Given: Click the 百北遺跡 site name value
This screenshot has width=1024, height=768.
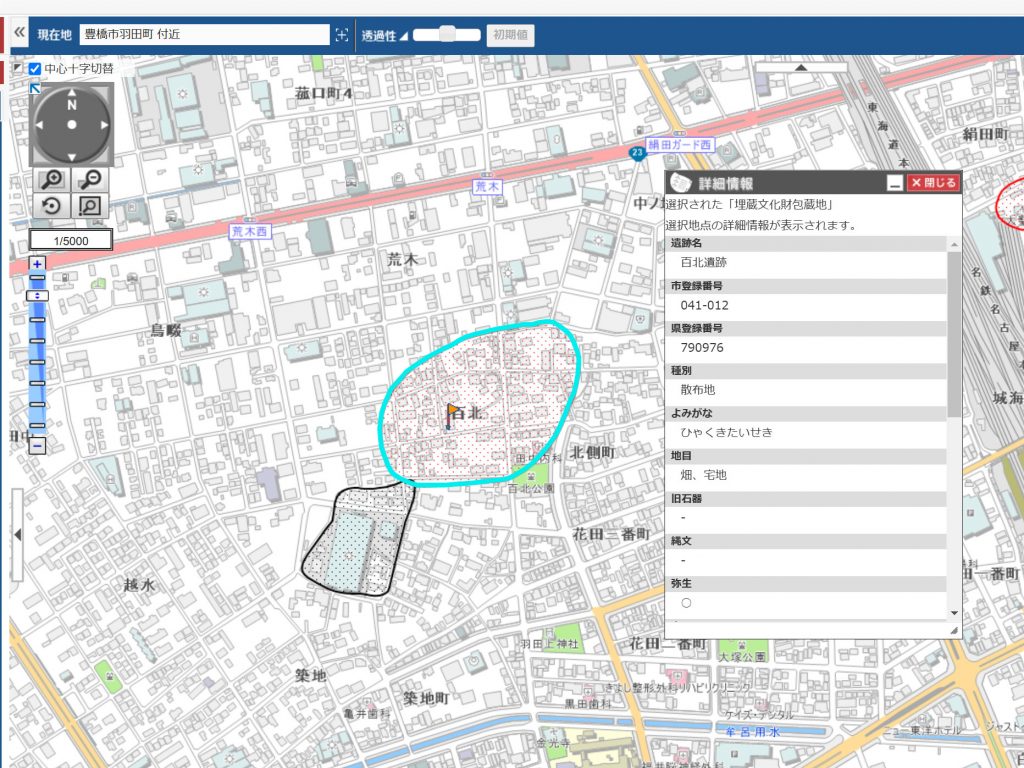Looking at the screenshot, I should (703, 263).
